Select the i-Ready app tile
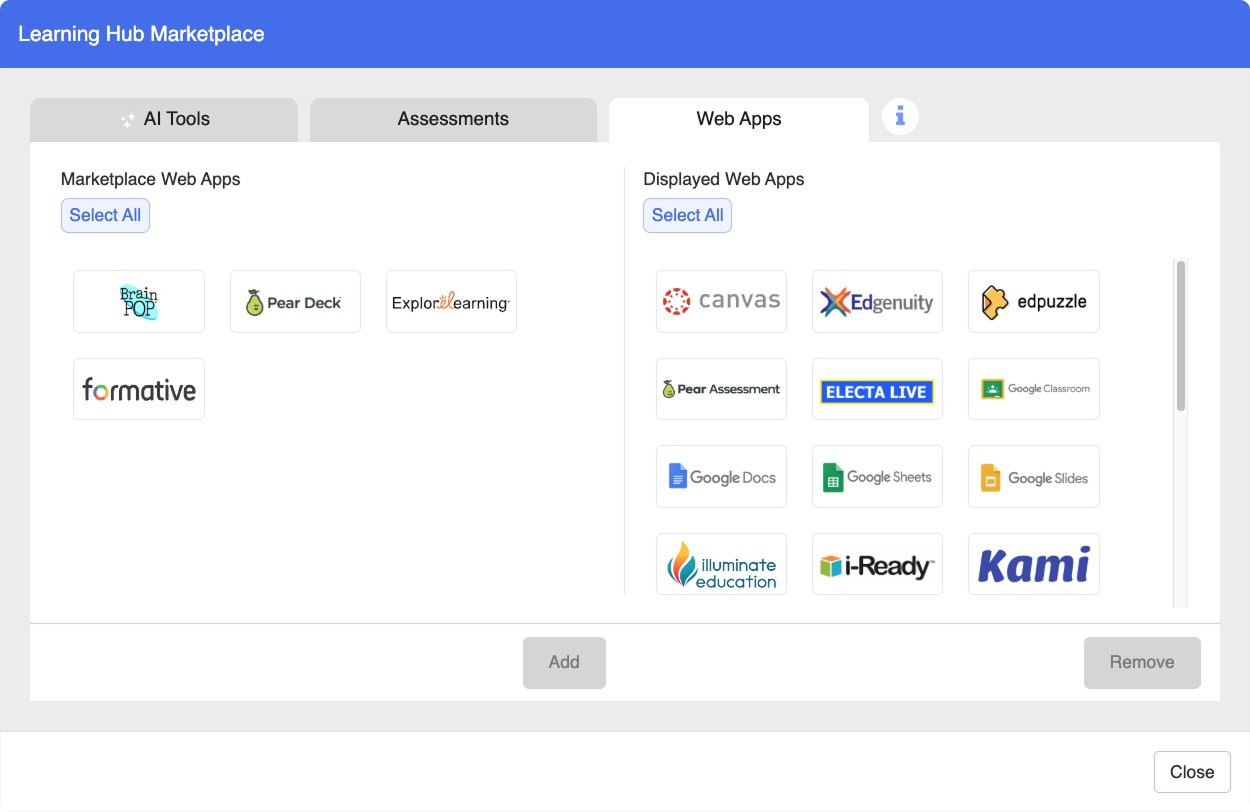The width and height of the screenshot is (1250, 812). click(x=877, y=564)
